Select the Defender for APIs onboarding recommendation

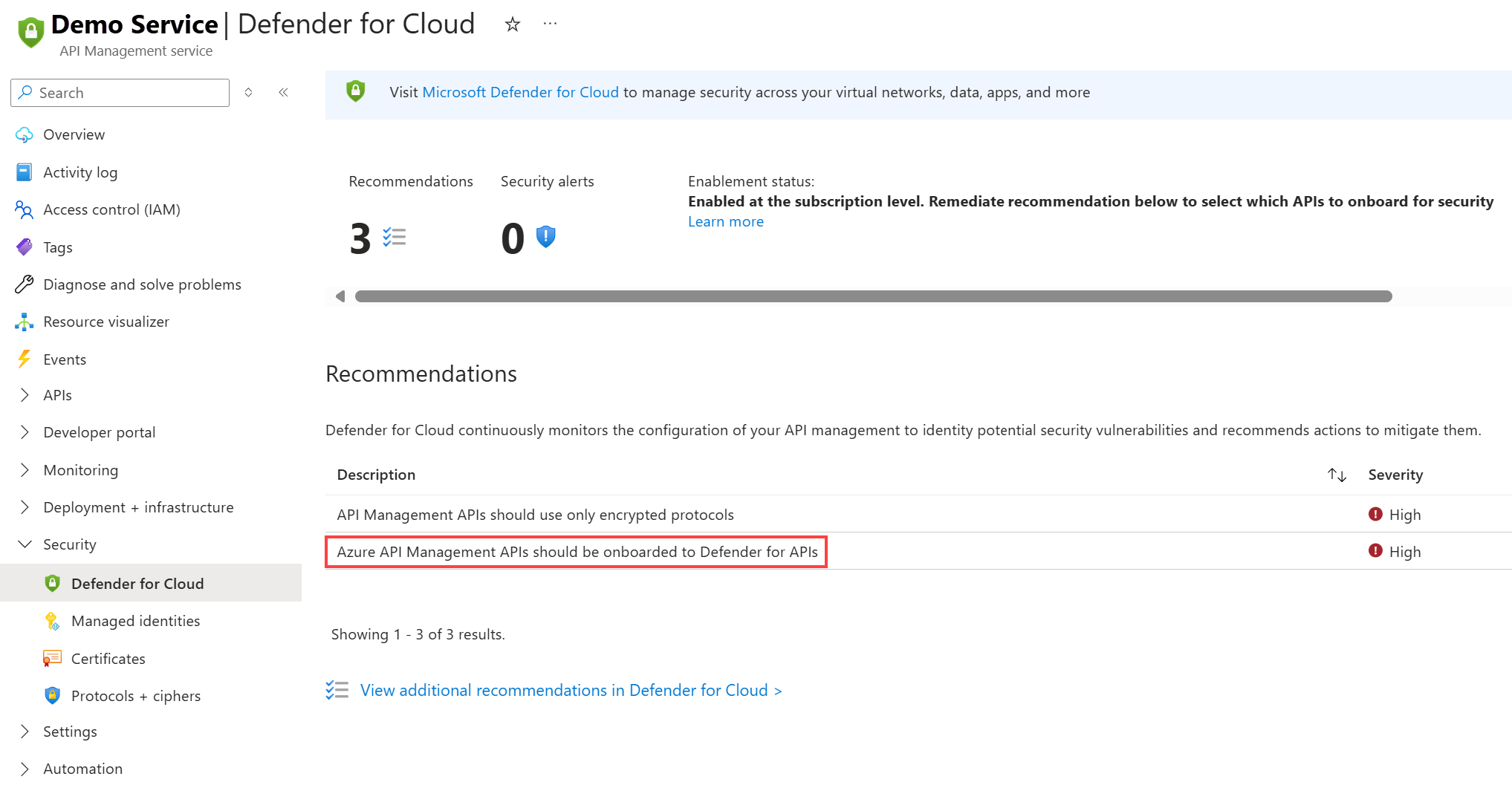click(x=577, y=552)
